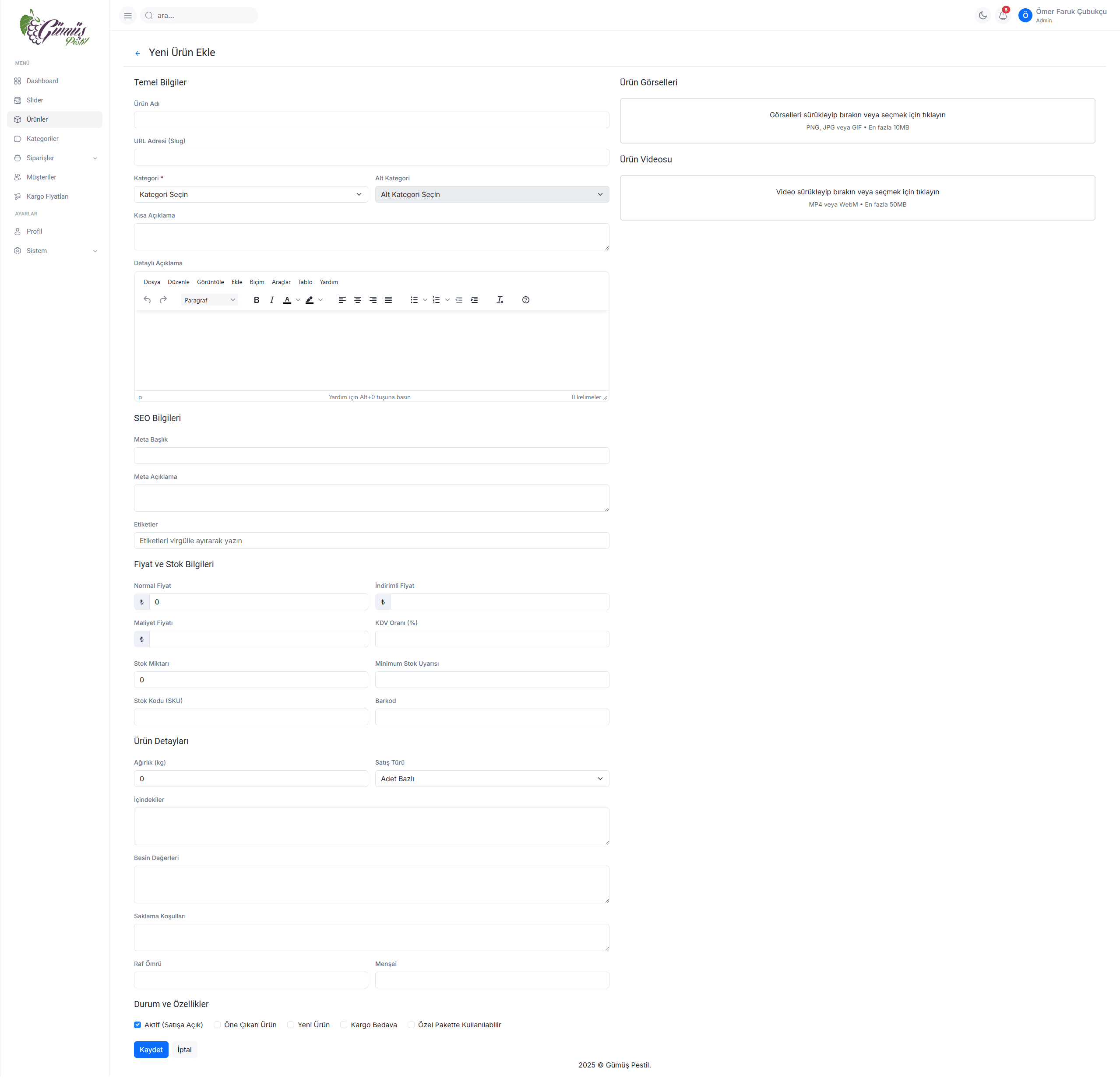Expand the Siparişler sidebar menu

(55, 158)
